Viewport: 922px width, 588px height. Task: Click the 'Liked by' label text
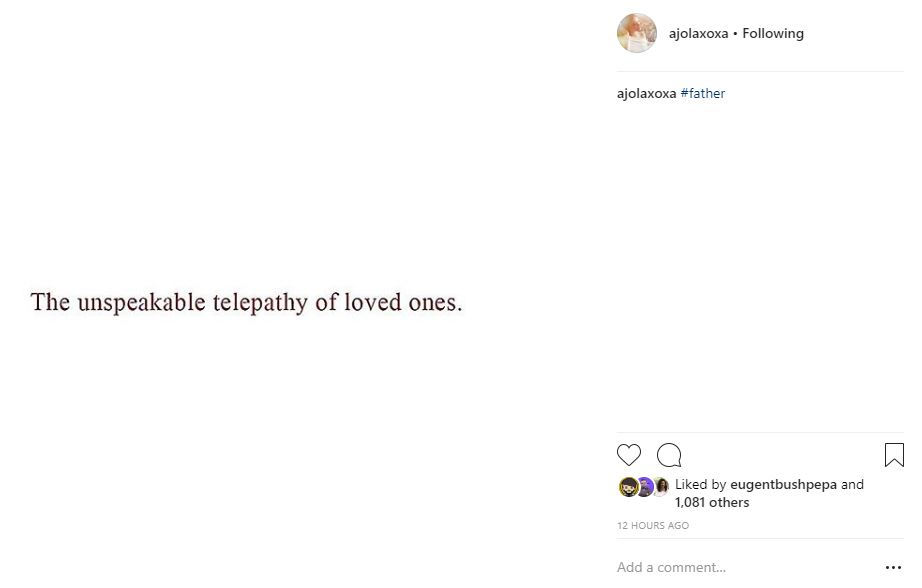700,485
